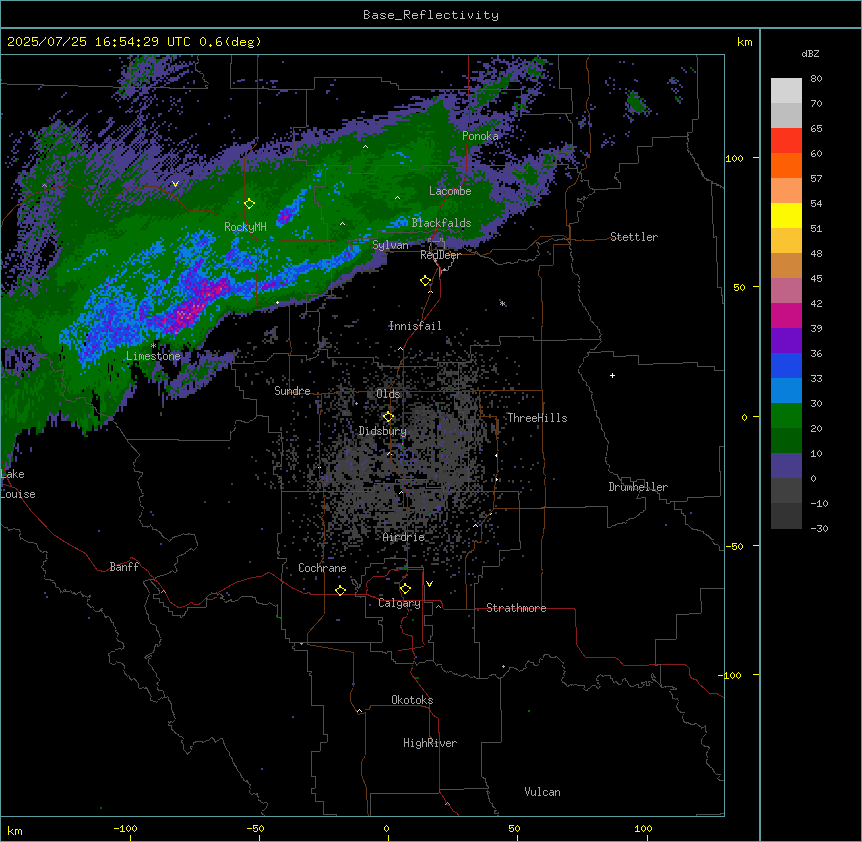This screenshot has width=862, height=842.
Task: Click the Cochrane city label
Action: click(322, 568)
